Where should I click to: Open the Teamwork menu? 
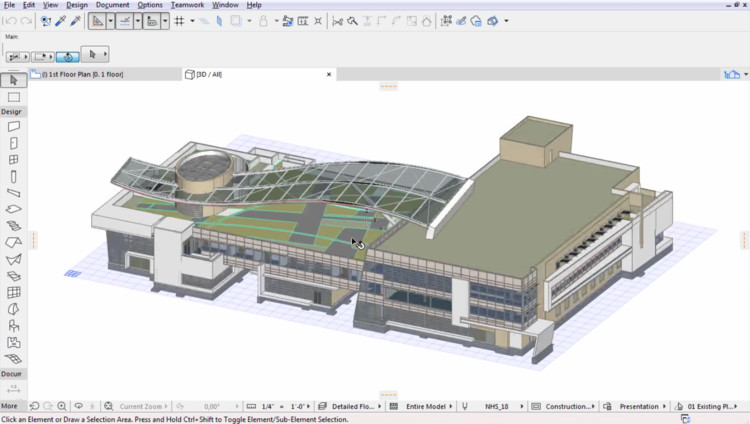click(186, 5)
